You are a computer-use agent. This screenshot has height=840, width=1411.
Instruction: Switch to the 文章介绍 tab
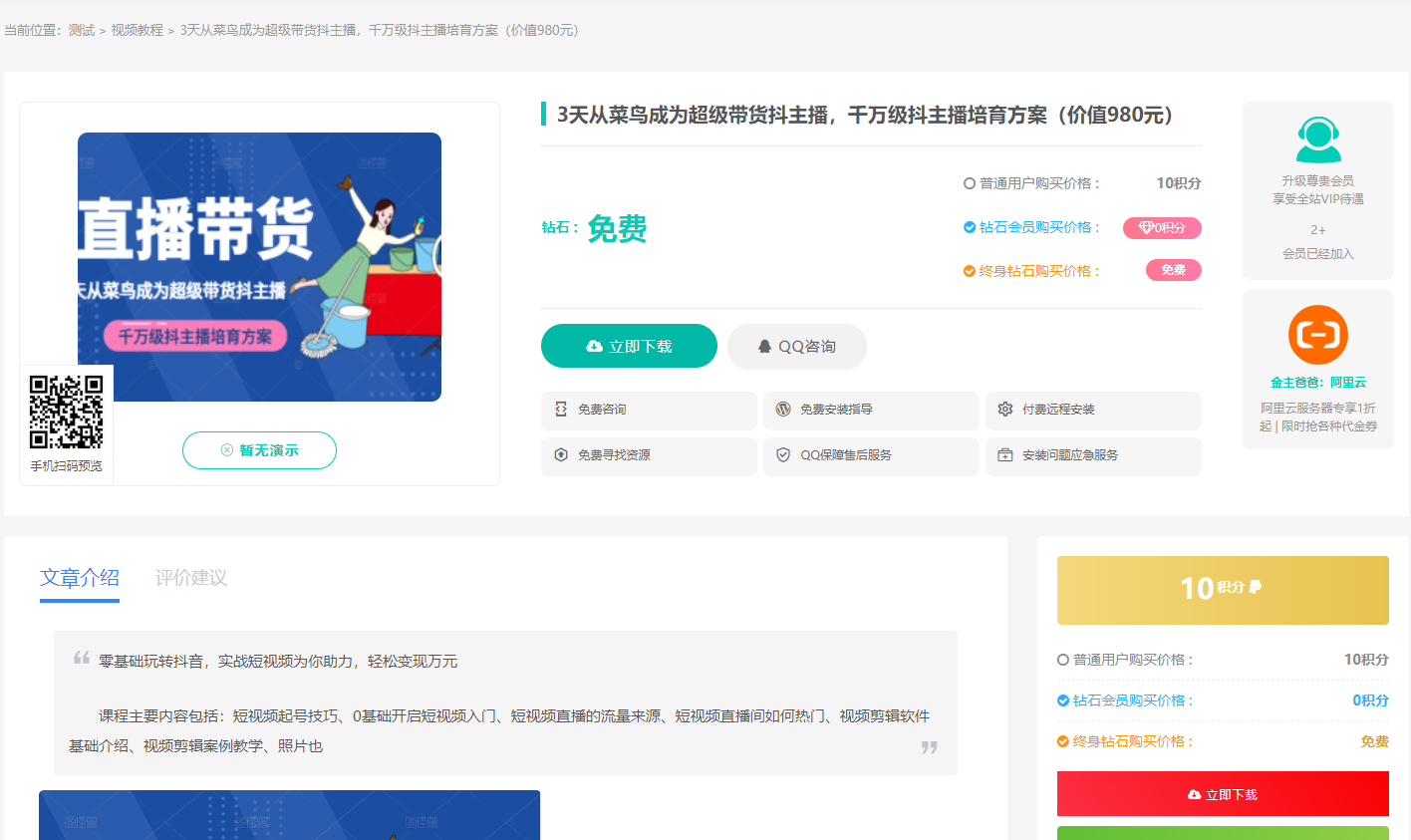pos(80,578)
